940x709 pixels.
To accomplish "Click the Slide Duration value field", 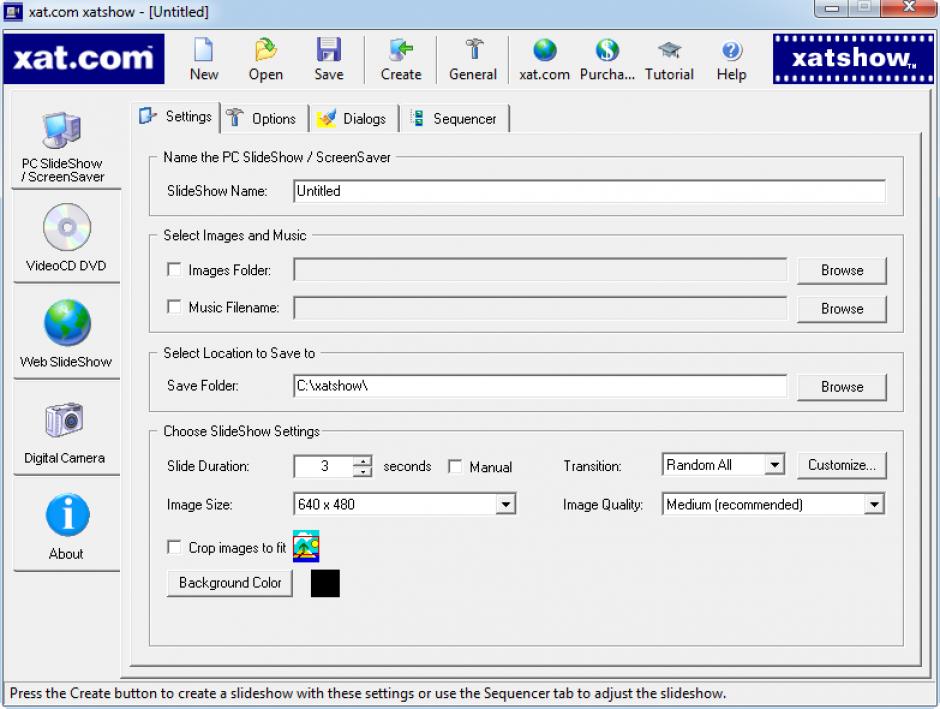I will [324, 466].
